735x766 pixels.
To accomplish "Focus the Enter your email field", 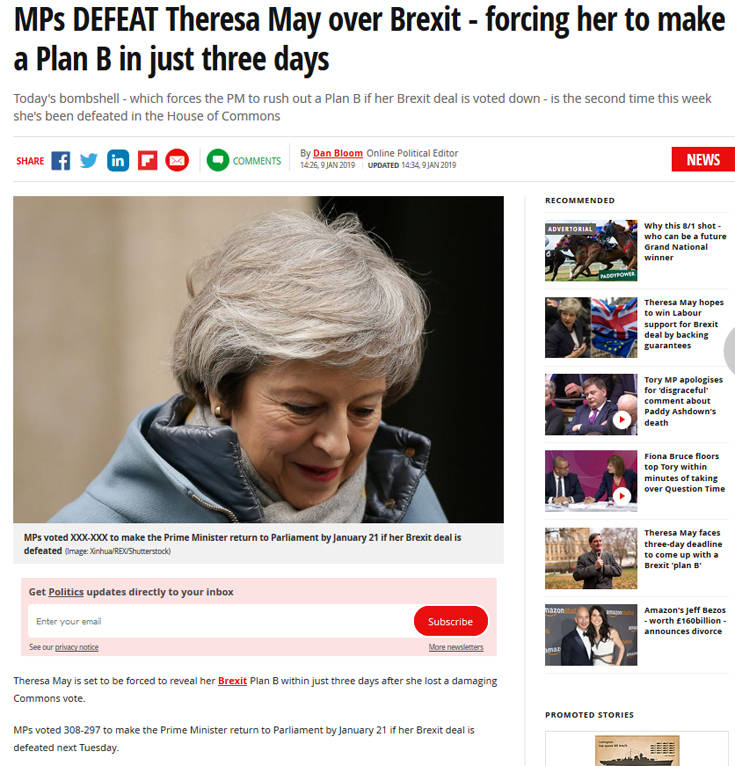I will [x=221, y=621].
